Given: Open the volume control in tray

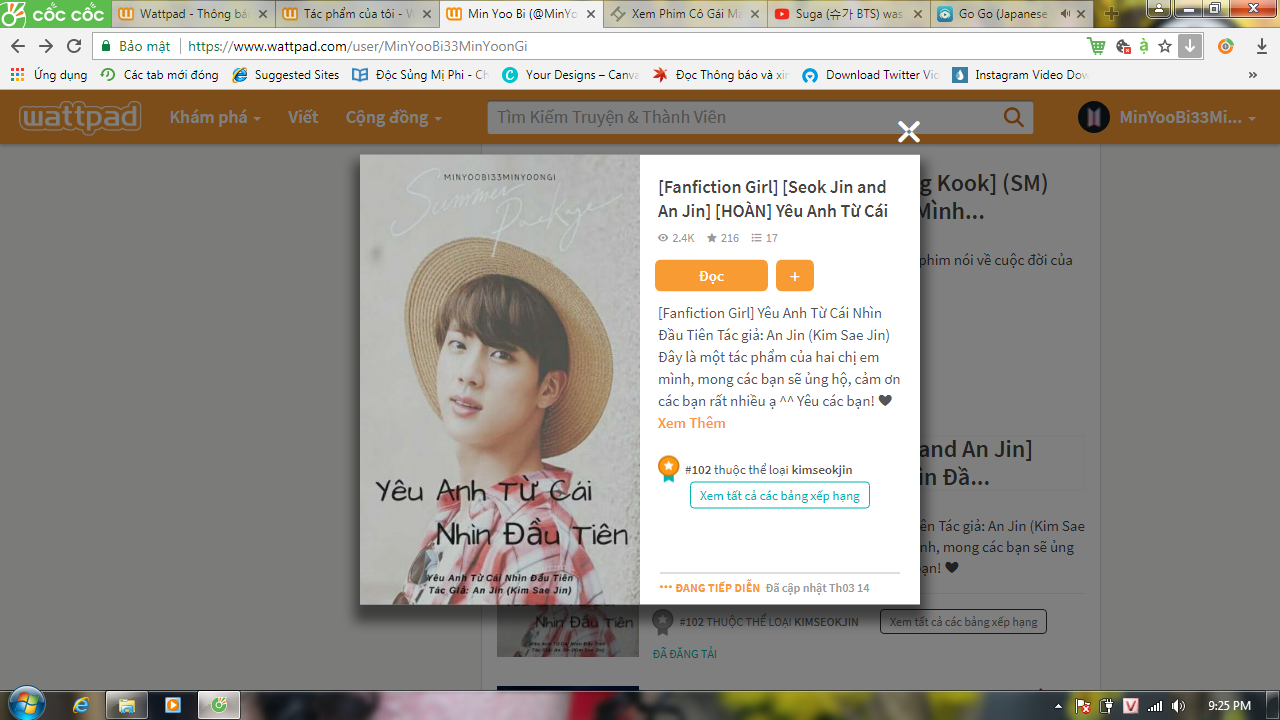Looking at the screenshot, I should pyautogui.click(x=1179, y=706).
